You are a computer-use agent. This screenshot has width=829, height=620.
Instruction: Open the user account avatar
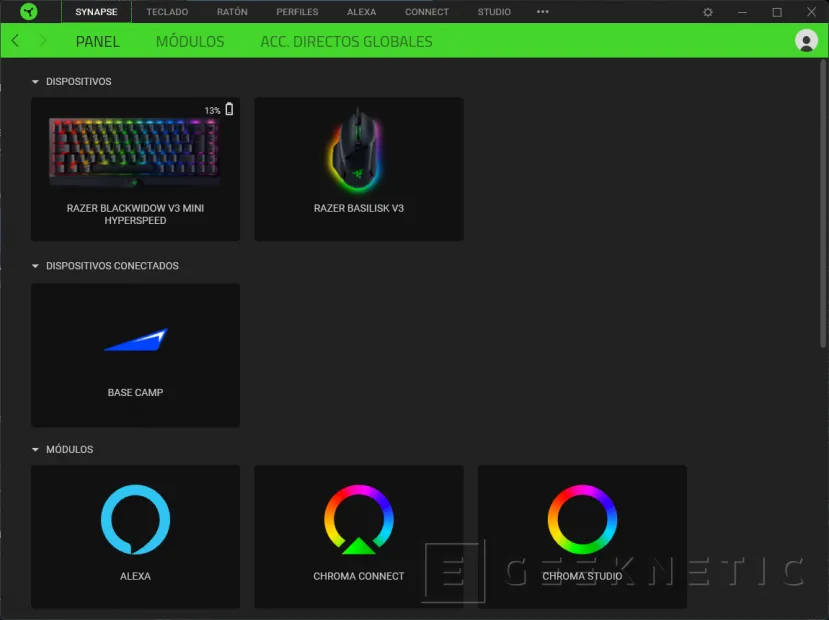[806, 41]
